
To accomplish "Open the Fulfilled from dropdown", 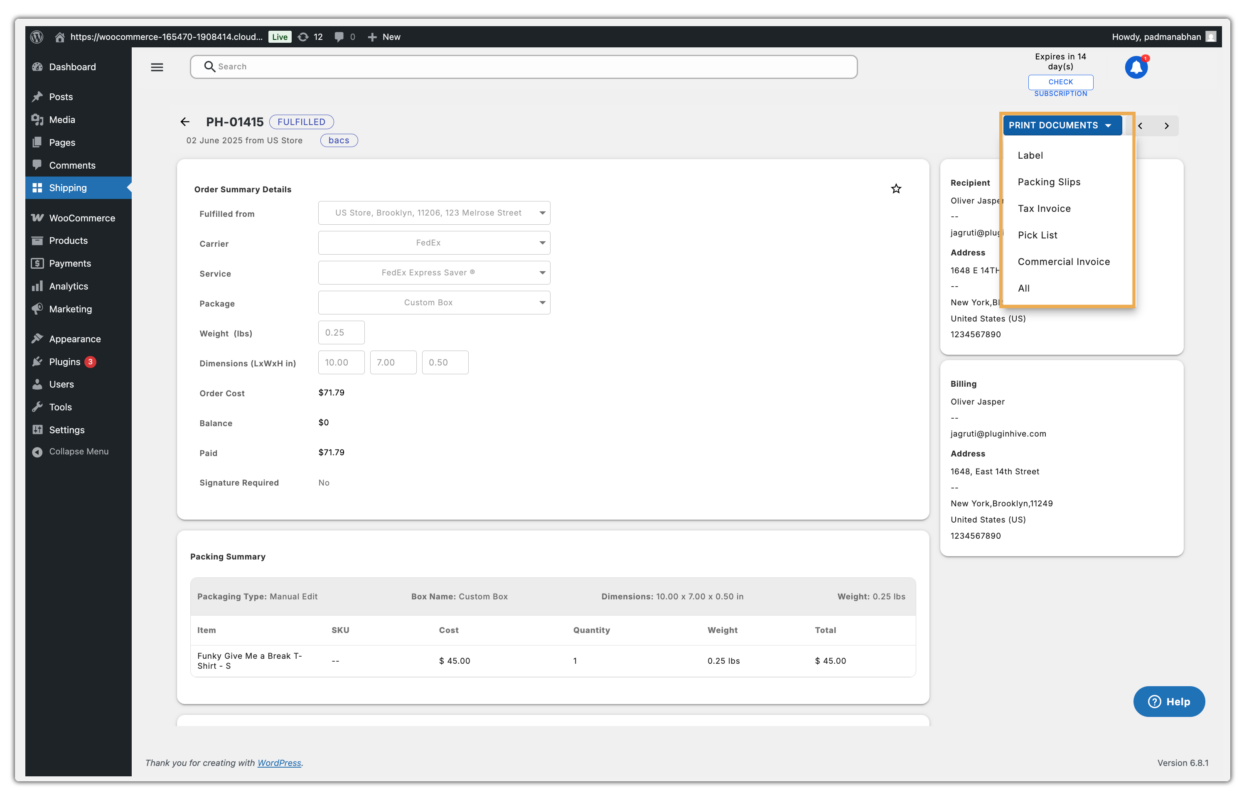I will click(x=434, y=213).
